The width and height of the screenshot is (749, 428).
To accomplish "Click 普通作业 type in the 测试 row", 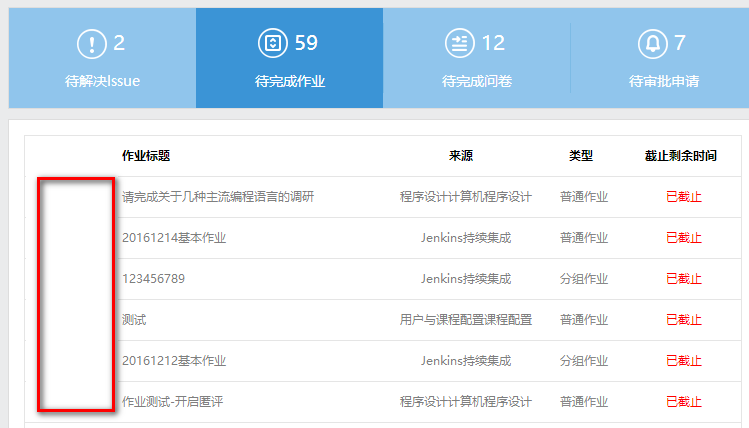I will click(584, 320).
